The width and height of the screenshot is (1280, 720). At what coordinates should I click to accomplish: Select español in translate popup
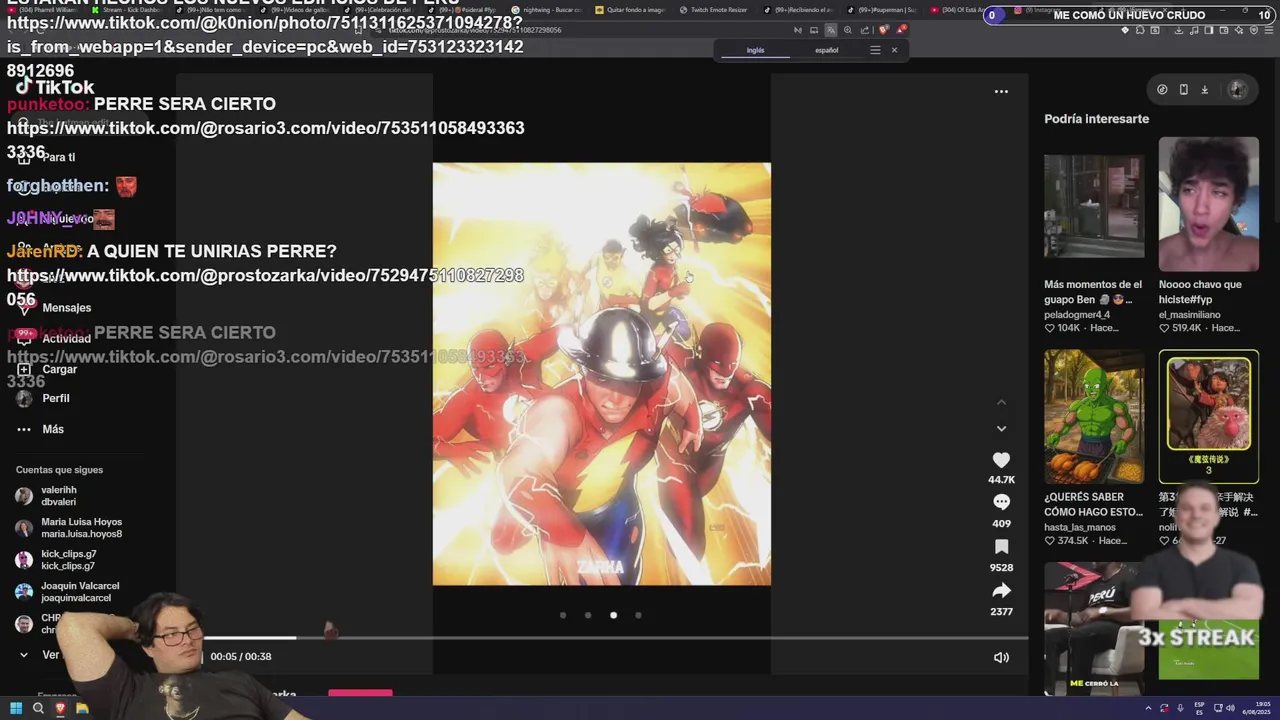(826, 50)
